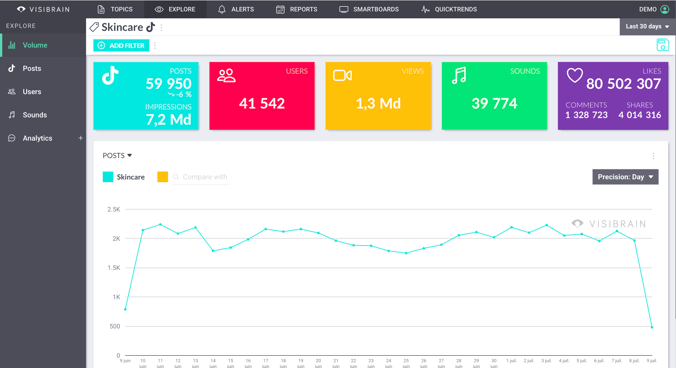Click the people icon in Users card
This screenshot has height=368, width=676.
[x=226, y=75]
